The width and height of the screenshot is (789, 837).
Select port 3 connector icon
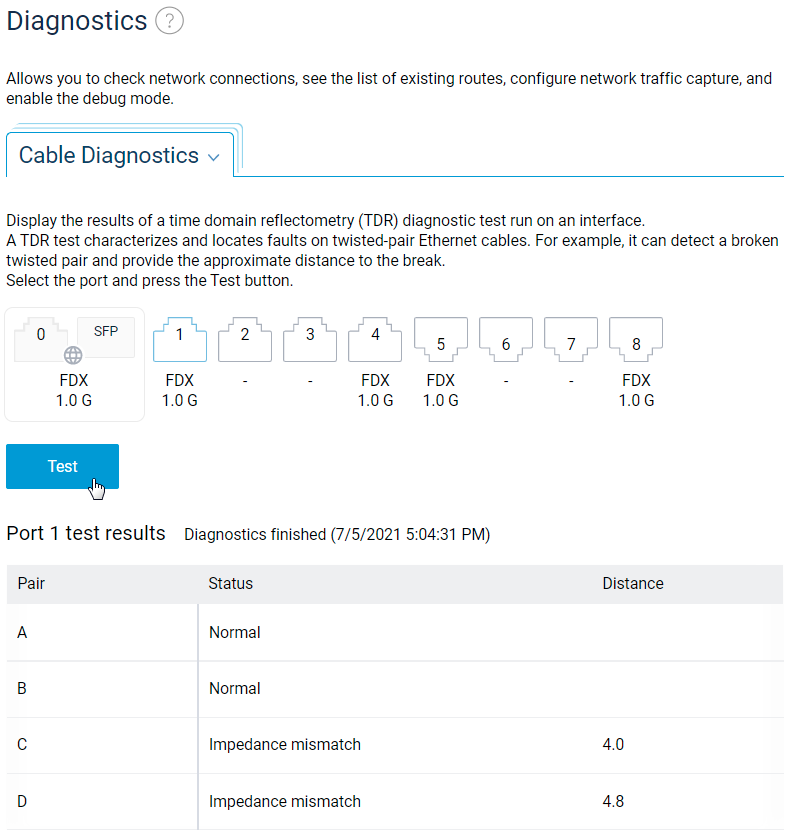coord(309,340)
